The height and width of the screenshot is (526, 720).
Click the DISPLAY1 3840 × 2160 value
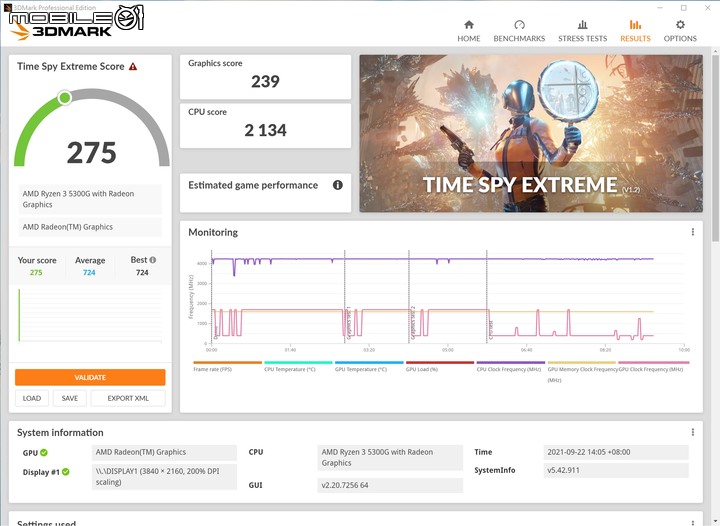[x=164, y=476]
